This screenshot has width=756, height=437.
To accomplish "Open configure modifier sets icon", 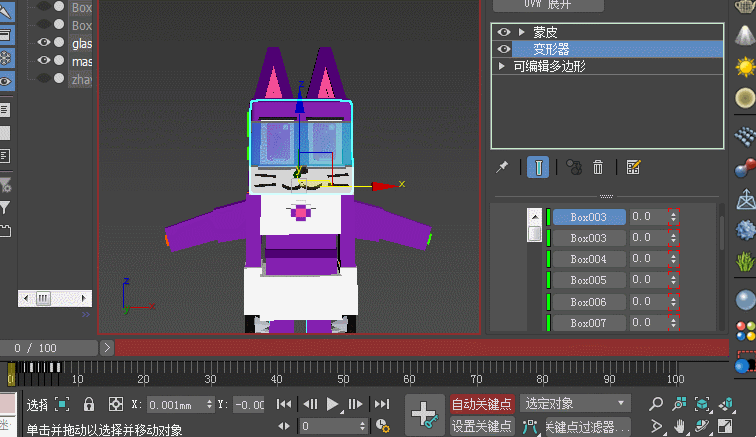I will 633,167.
